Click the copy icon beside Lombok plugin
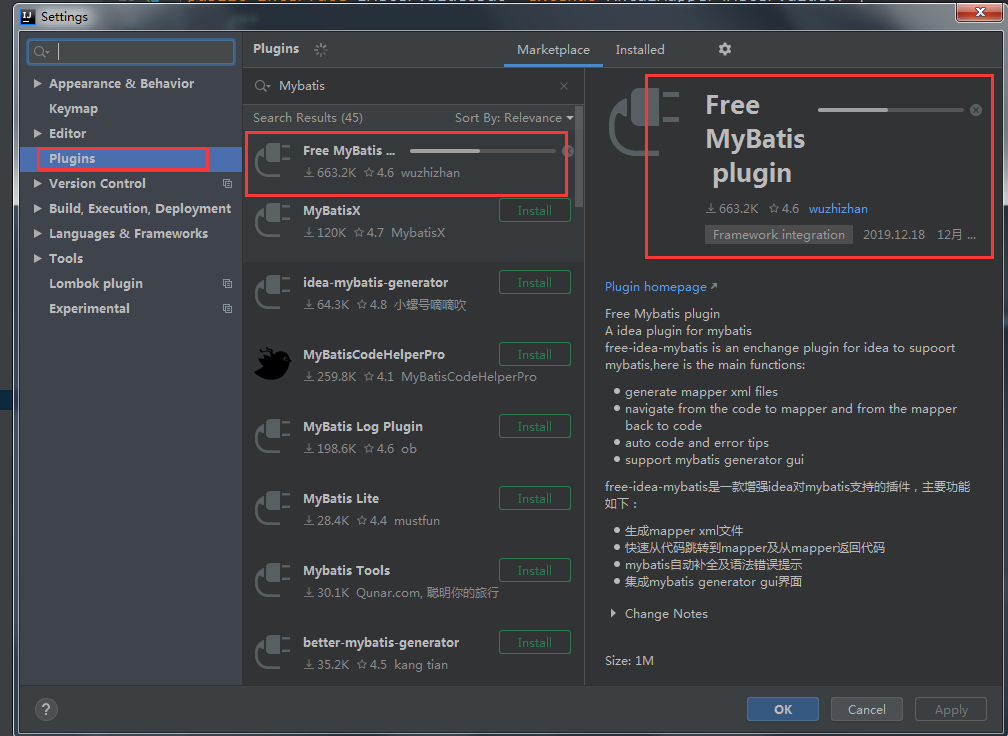1008x736 pixels. click(x=228, y=283)
